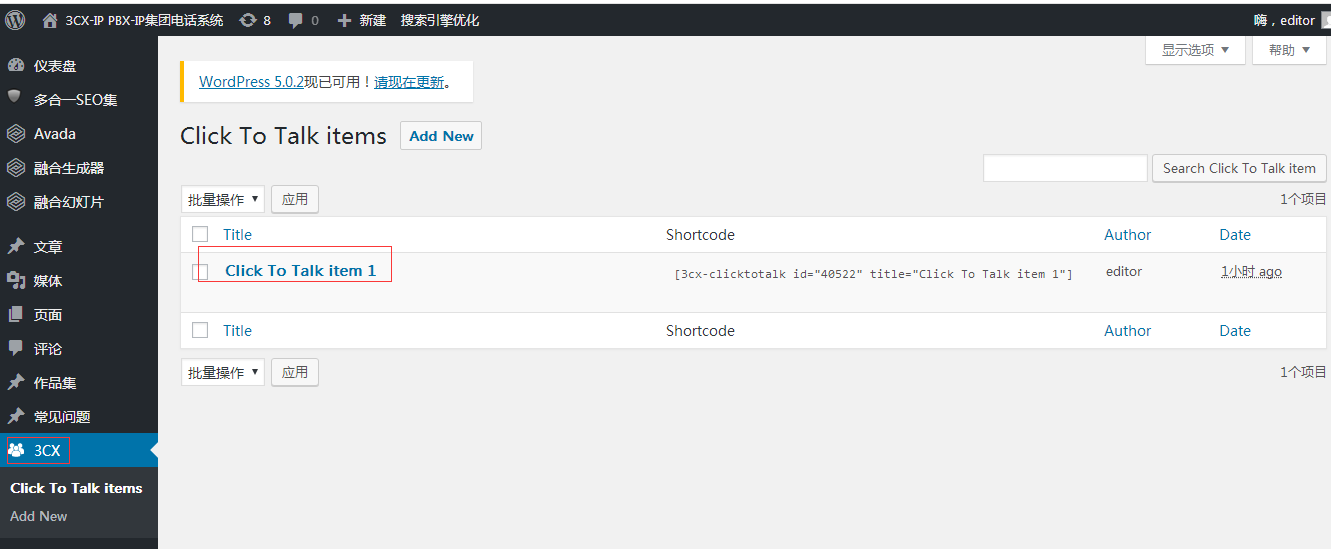
Task: Click the Shortcode column header
Action: (700, 234)
